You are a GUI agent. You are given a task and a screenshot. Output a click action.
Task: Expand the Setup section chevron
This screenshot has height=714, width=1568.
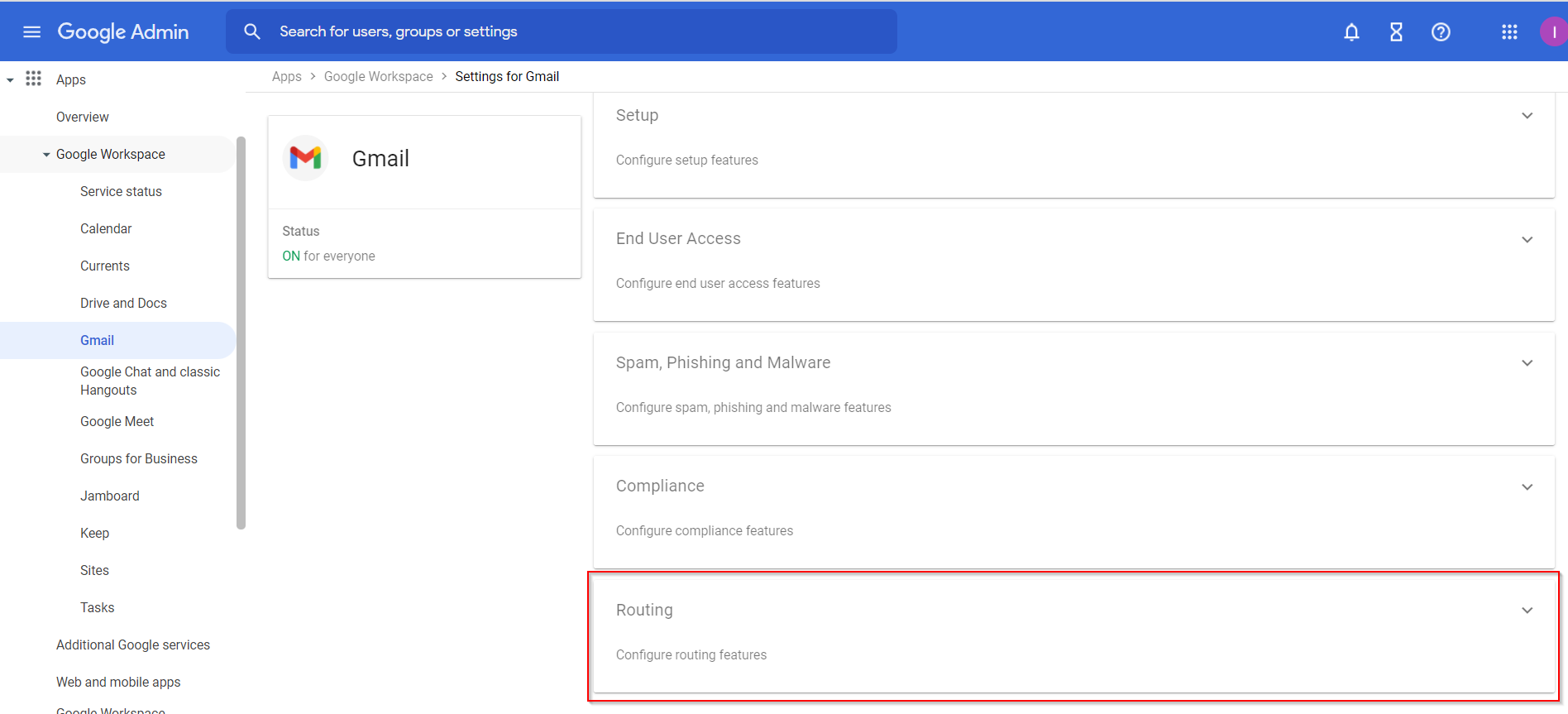[1527, 116]
